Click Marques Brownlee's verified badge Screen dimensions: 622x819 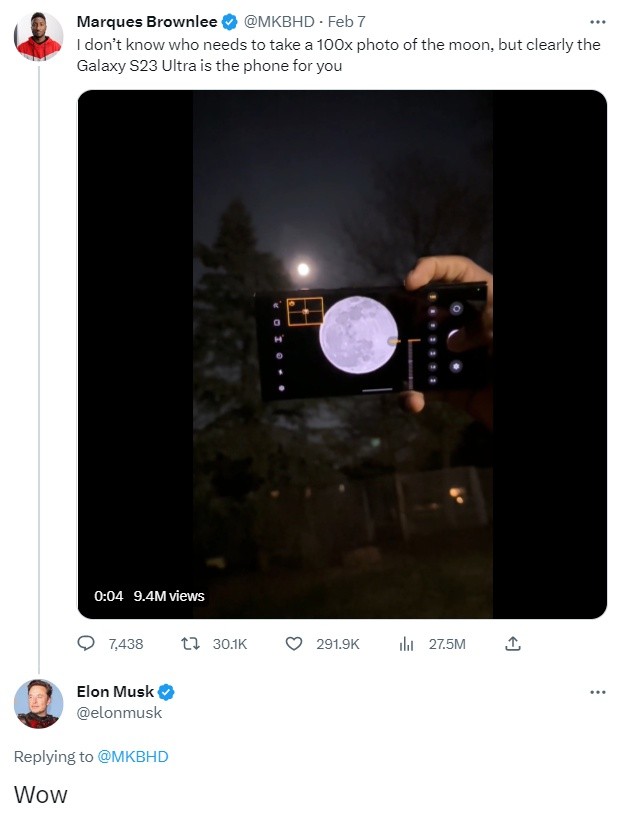click(230, 22)
